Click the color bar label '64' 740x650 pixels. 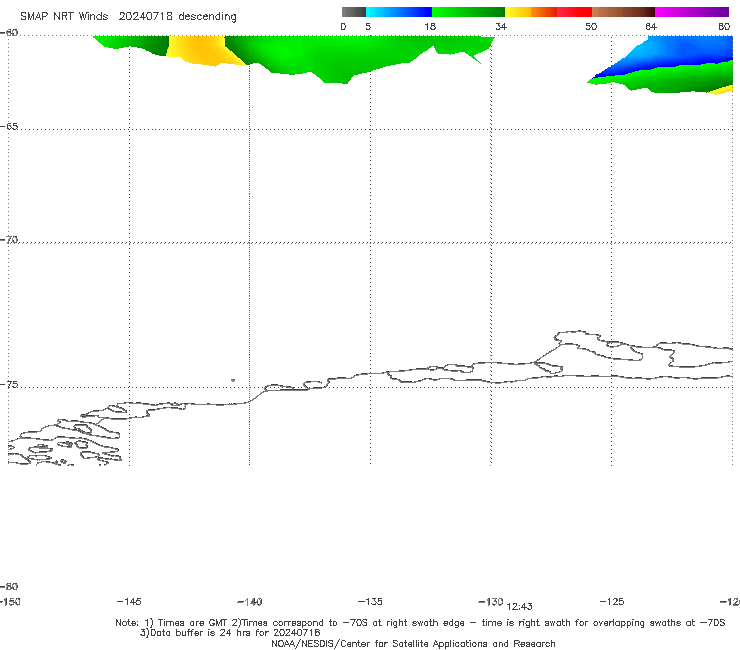tap(651, 27)
